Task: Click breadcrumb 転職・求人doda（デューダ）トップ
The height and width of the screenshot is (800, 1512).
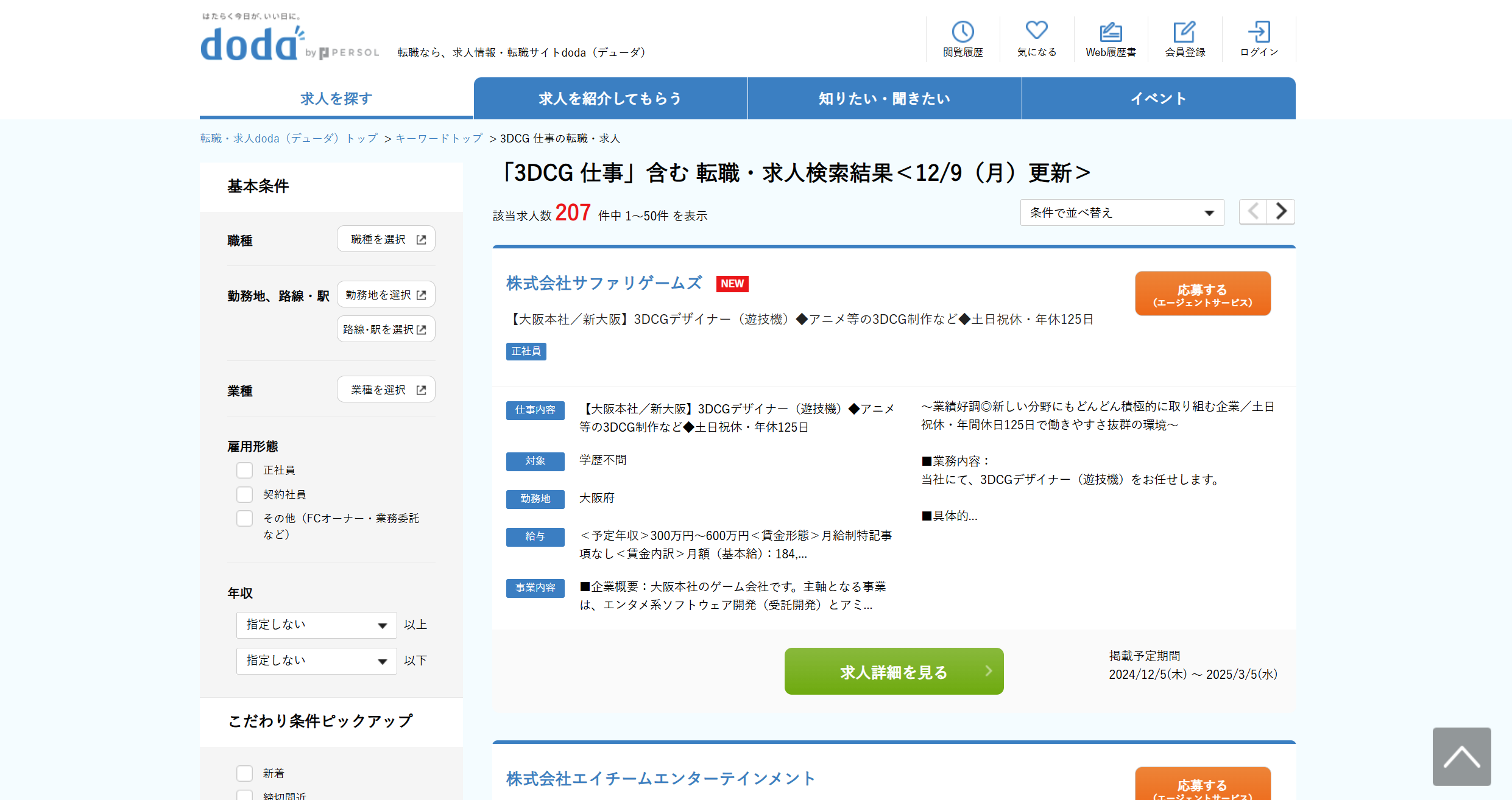Action: pos(289,139)
